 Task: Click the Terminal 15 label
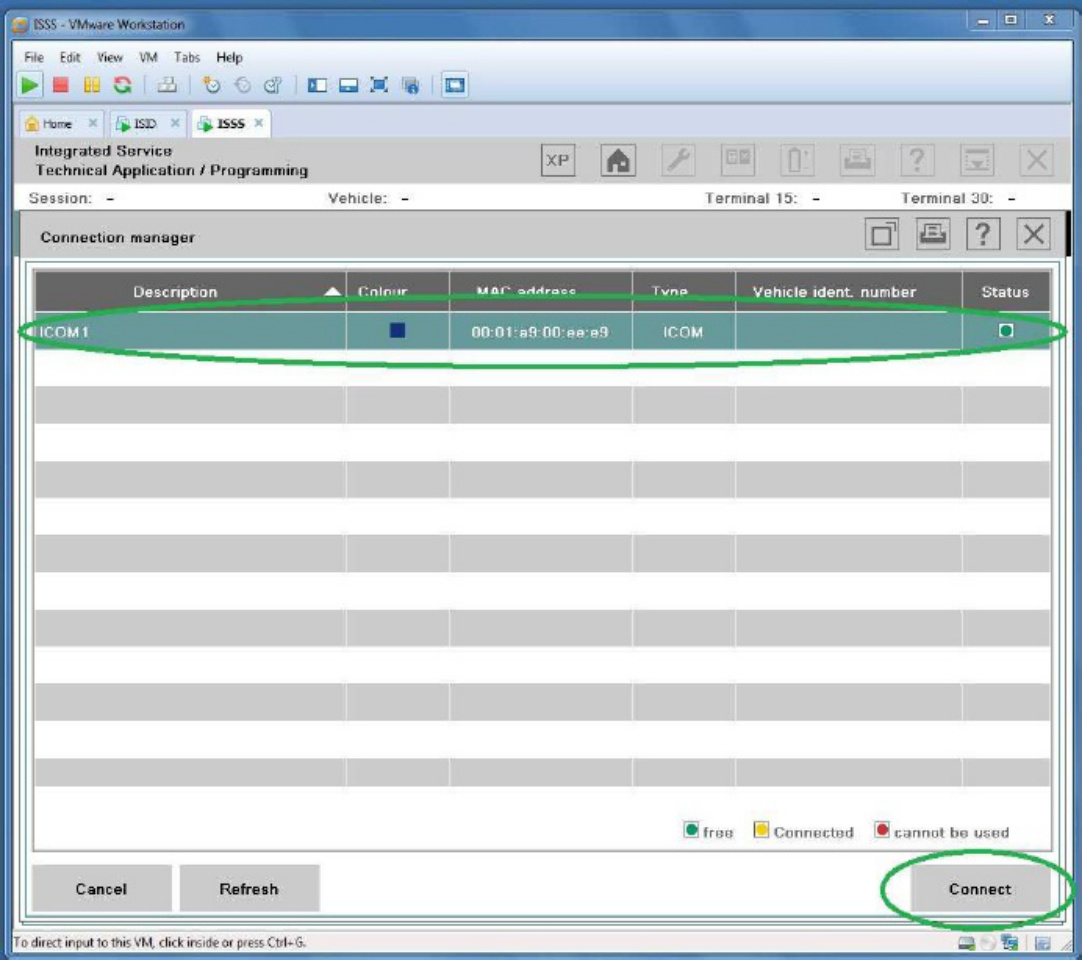[x=751, y=199]
